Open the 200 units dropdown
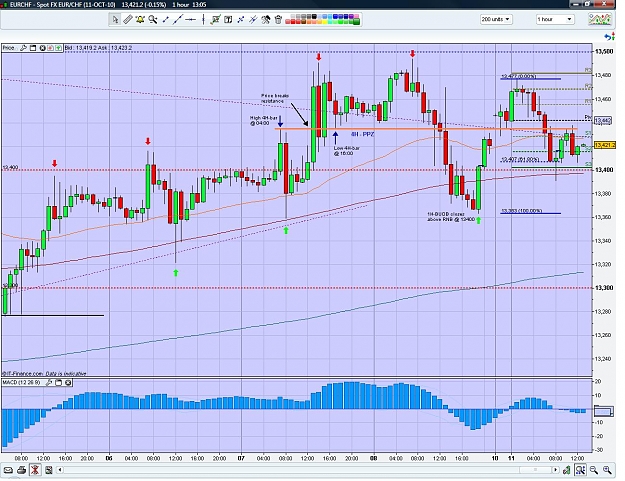The image size is (625, 481). click(x=496, y=19)
